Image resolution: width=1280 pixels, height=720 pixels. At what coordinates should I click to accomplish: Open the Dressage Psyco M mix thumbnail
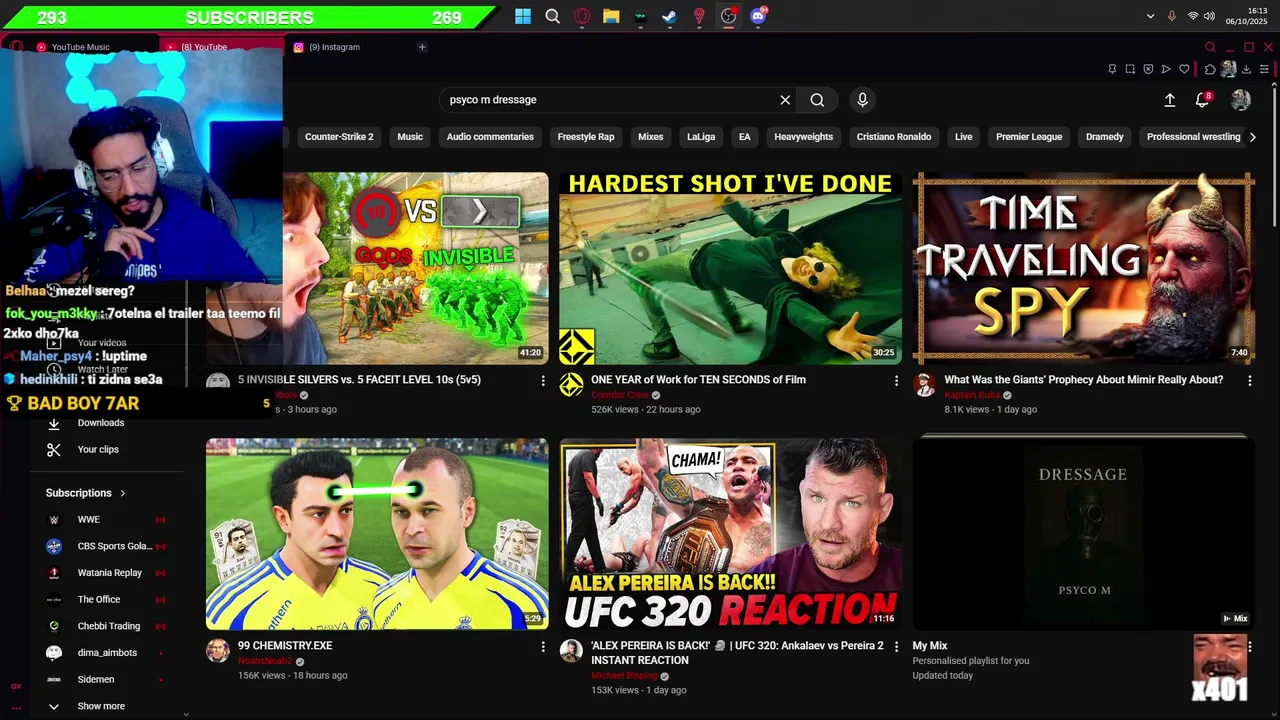1083,534
